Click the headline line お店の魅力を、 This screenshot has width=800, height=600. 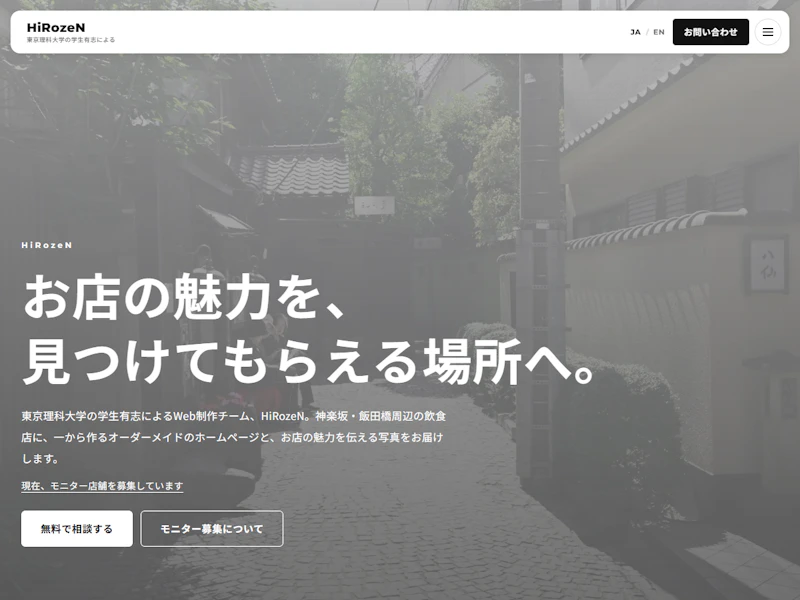pyautogui.click(x=186, y=297)
